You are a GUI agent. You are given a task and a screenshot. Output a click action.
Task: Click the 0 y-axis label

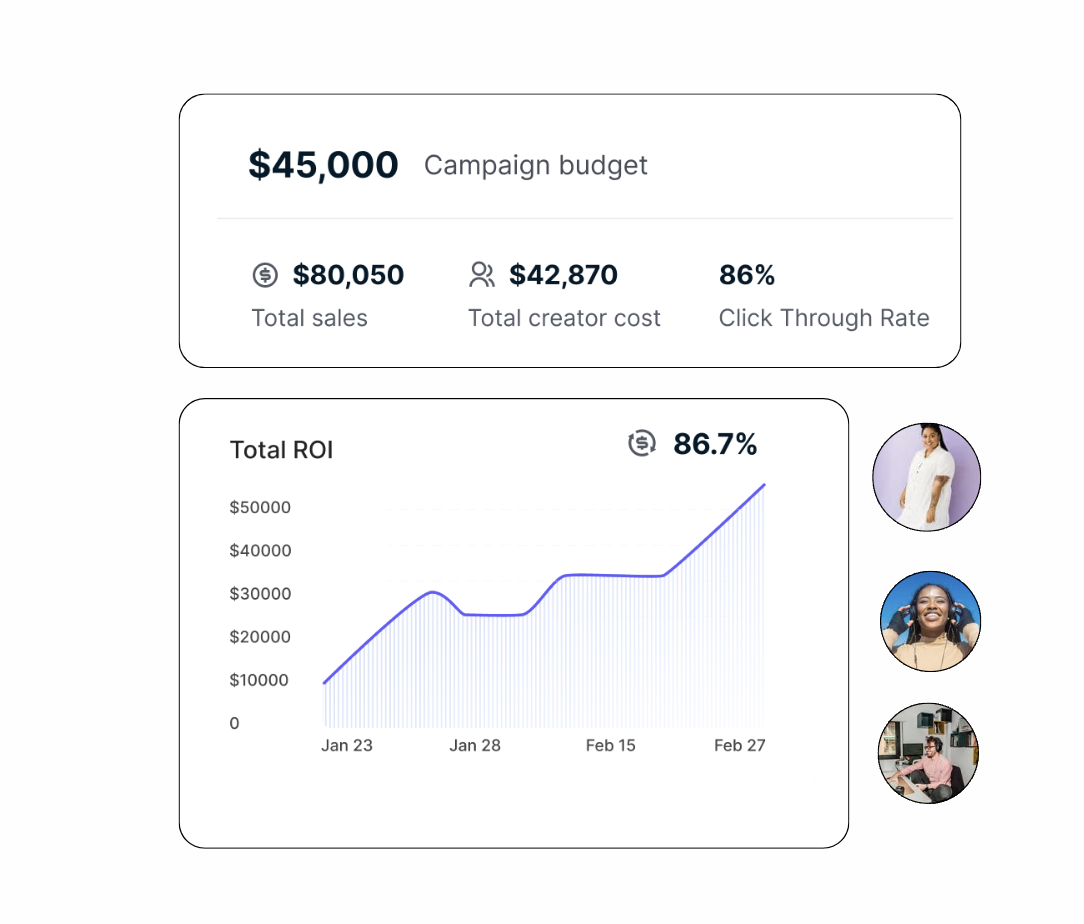point(234,723)
